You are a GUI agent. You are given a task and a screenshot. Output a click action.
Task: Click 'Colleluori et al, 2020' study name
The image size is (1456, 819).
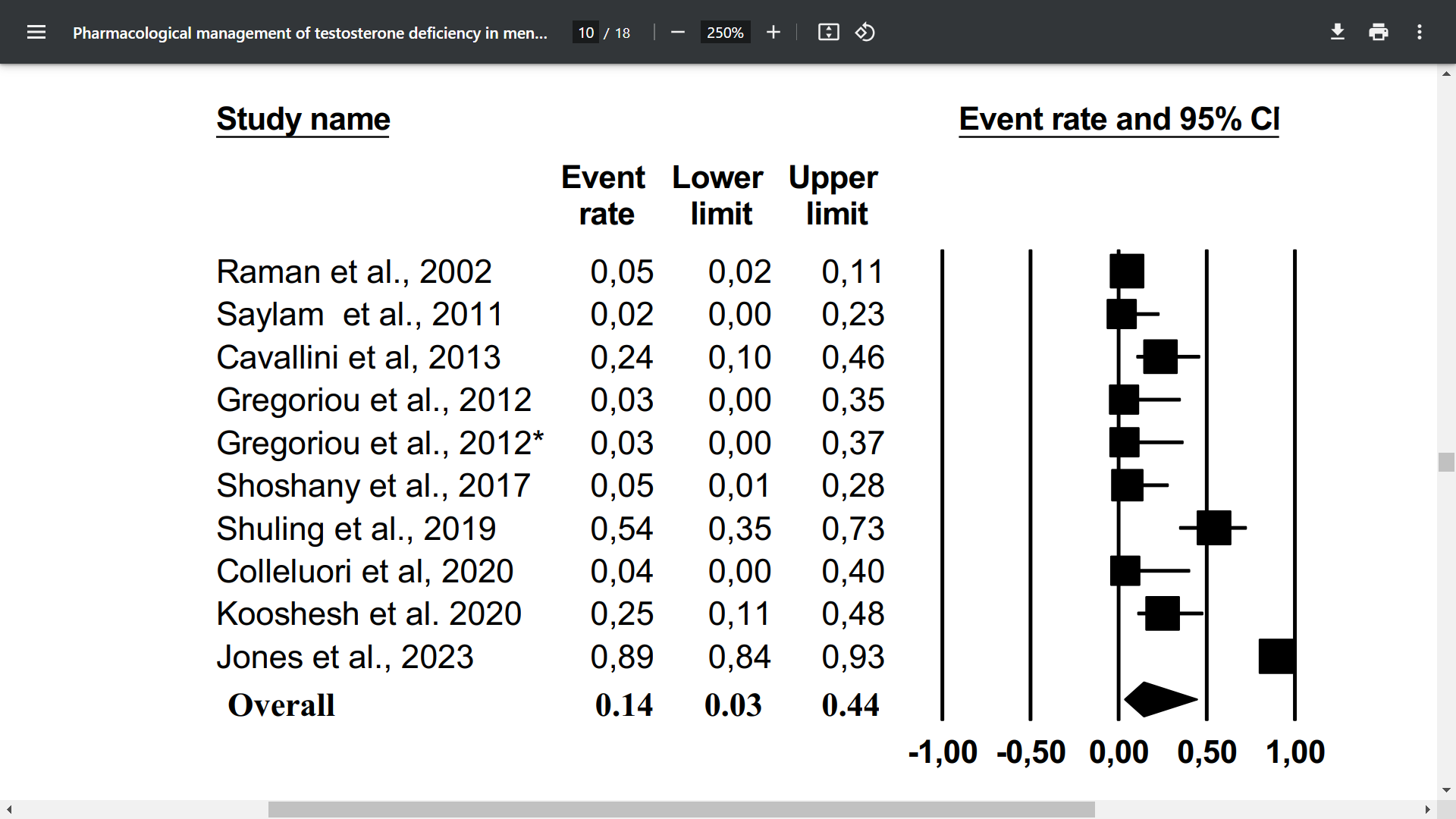click(x=365, y=571)
